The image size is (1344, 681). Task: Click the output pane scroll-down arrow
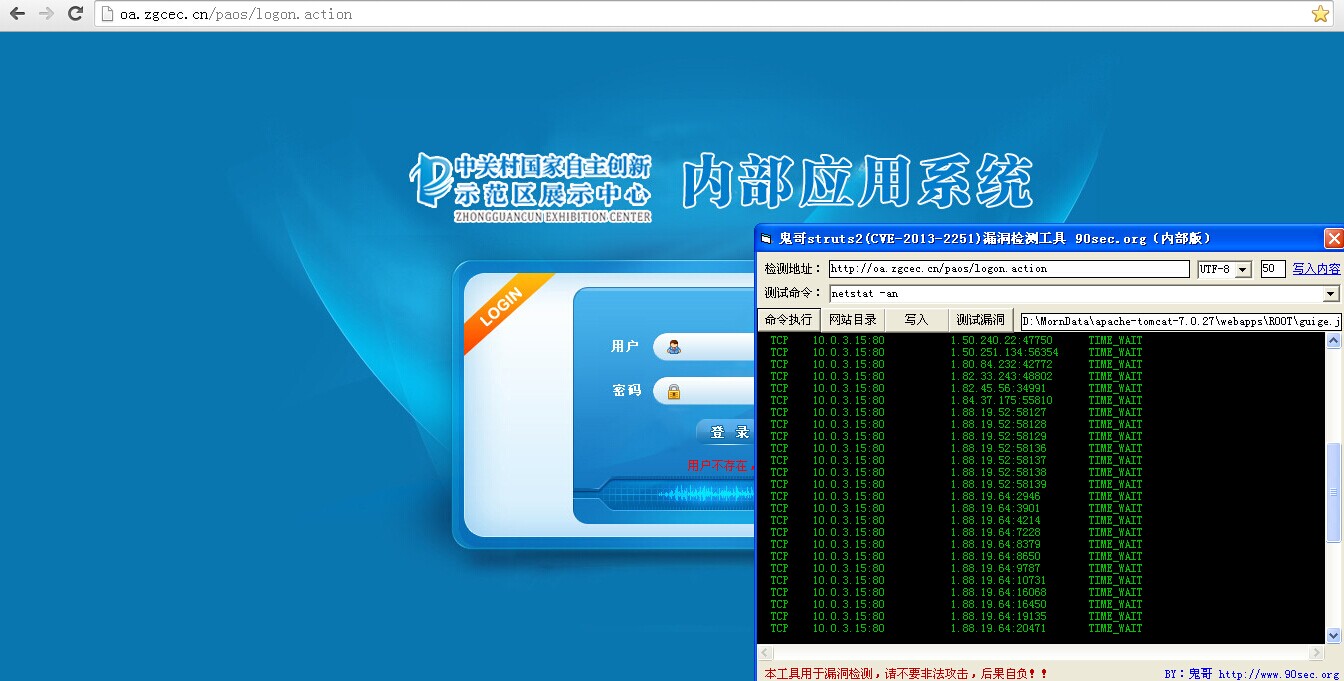(1333, 635)
